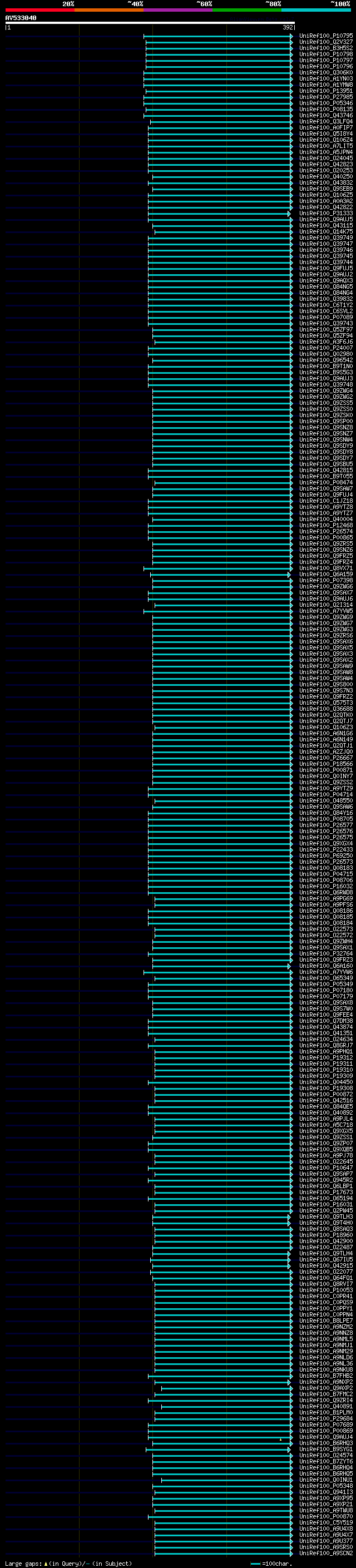Select the AV533040 query name
356x1568 pixels.
click(x=21, y=18)
